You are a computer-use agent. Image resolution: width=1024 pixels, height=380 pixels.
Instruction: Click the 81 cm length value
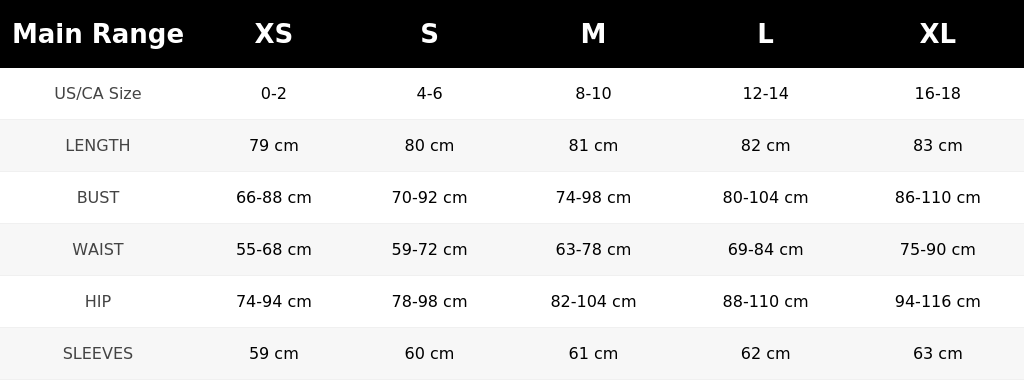point(593,146)
